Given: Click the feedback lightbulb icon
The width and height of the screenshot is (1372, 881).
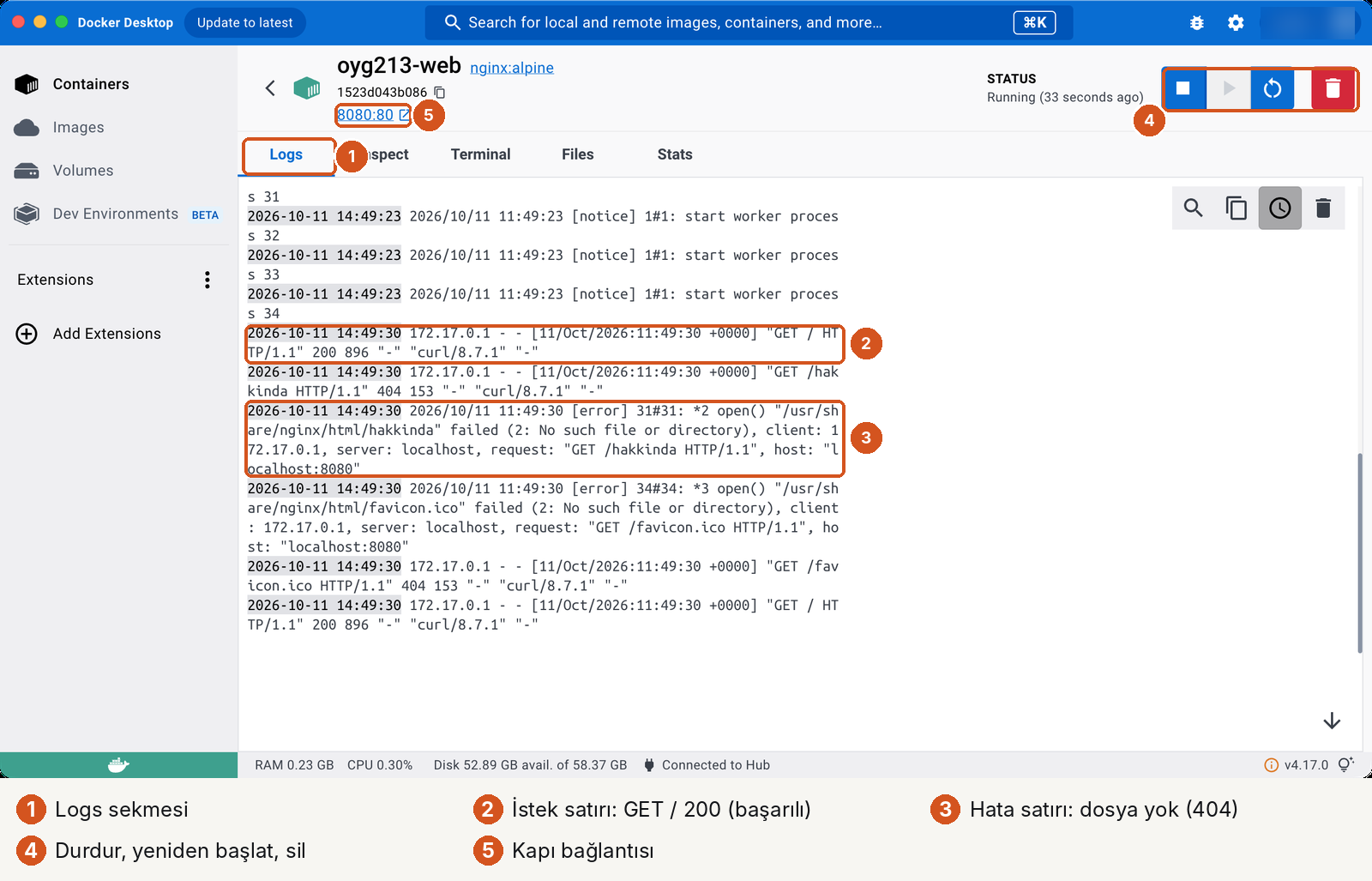Looking at the screenshot, I should (1345, 764).
